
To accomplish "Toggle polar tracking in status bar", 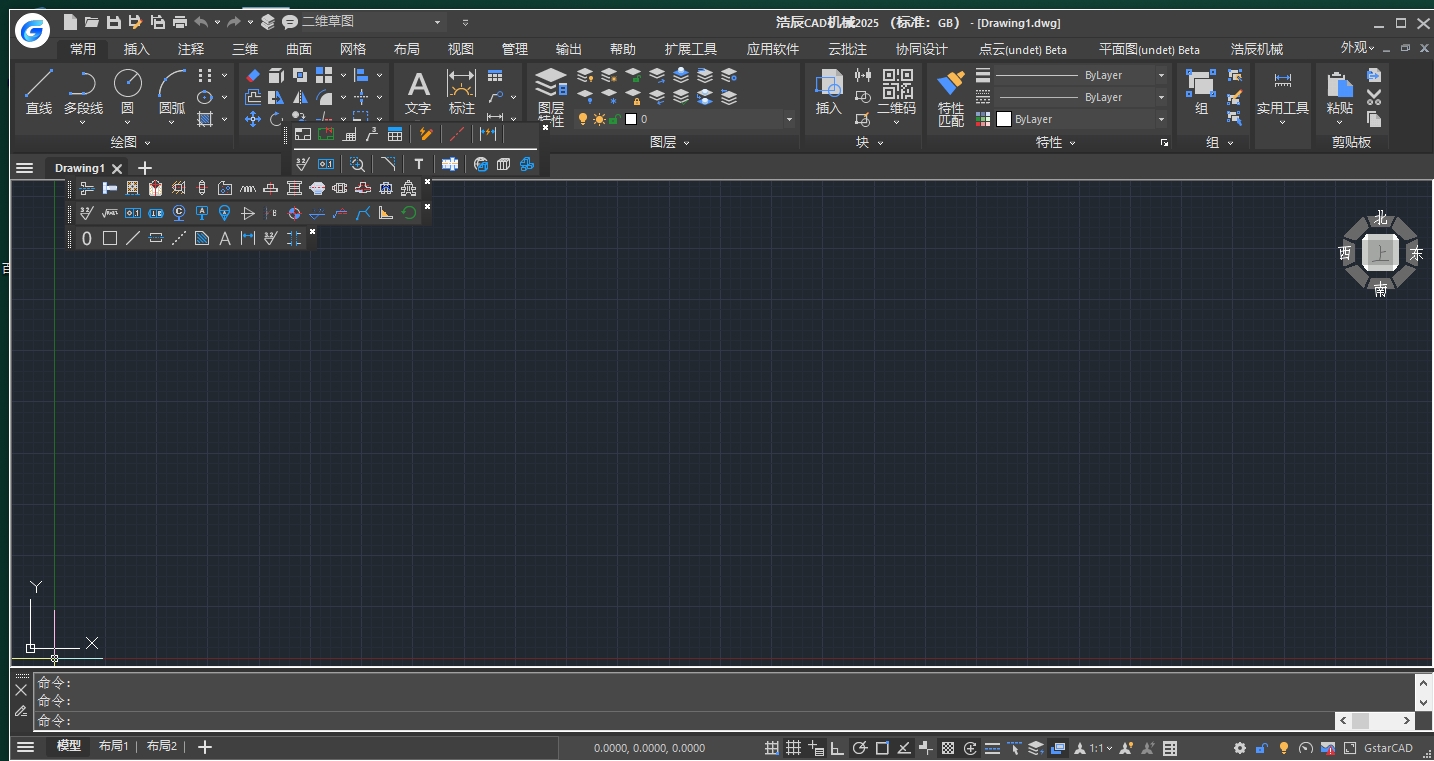I will click(x=860, y=748).
